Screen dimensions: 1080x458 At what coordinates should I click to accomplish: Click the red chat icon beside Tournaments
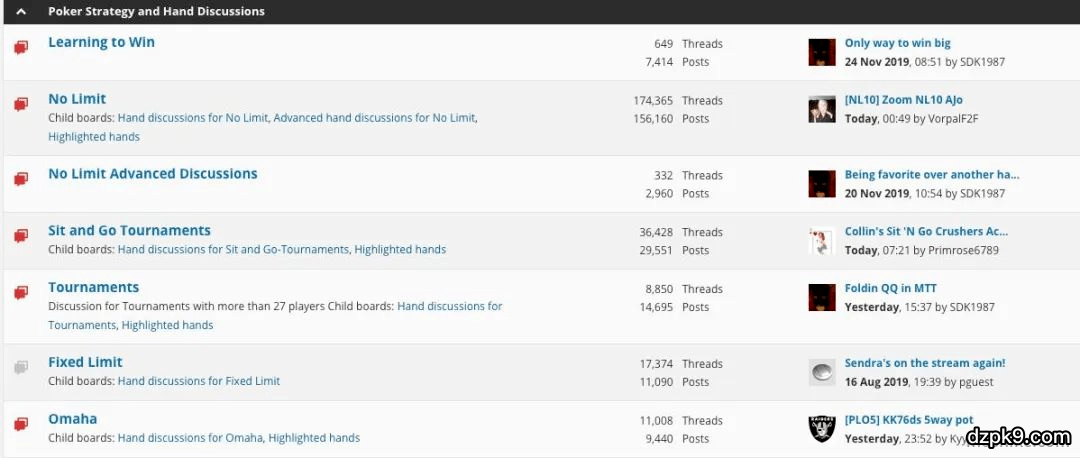21,292
